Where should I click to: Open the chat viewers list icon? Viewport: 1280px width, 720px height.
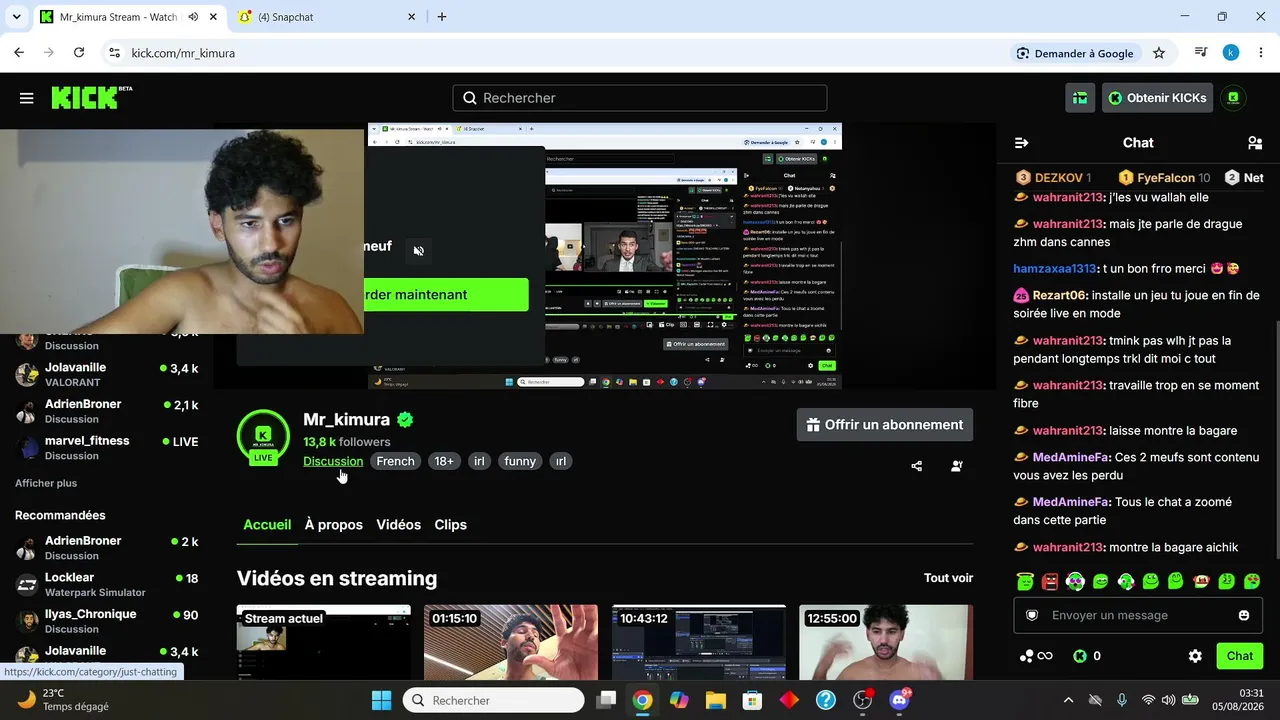pos(1255,143)
